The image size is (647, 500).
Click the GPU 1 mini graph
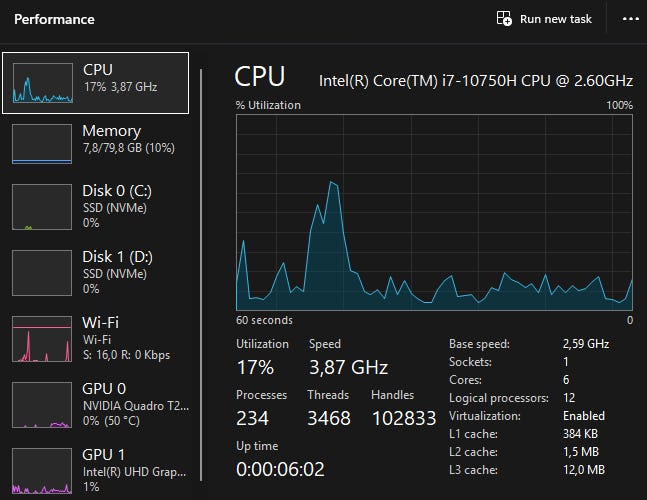click(x=42, y=470)
